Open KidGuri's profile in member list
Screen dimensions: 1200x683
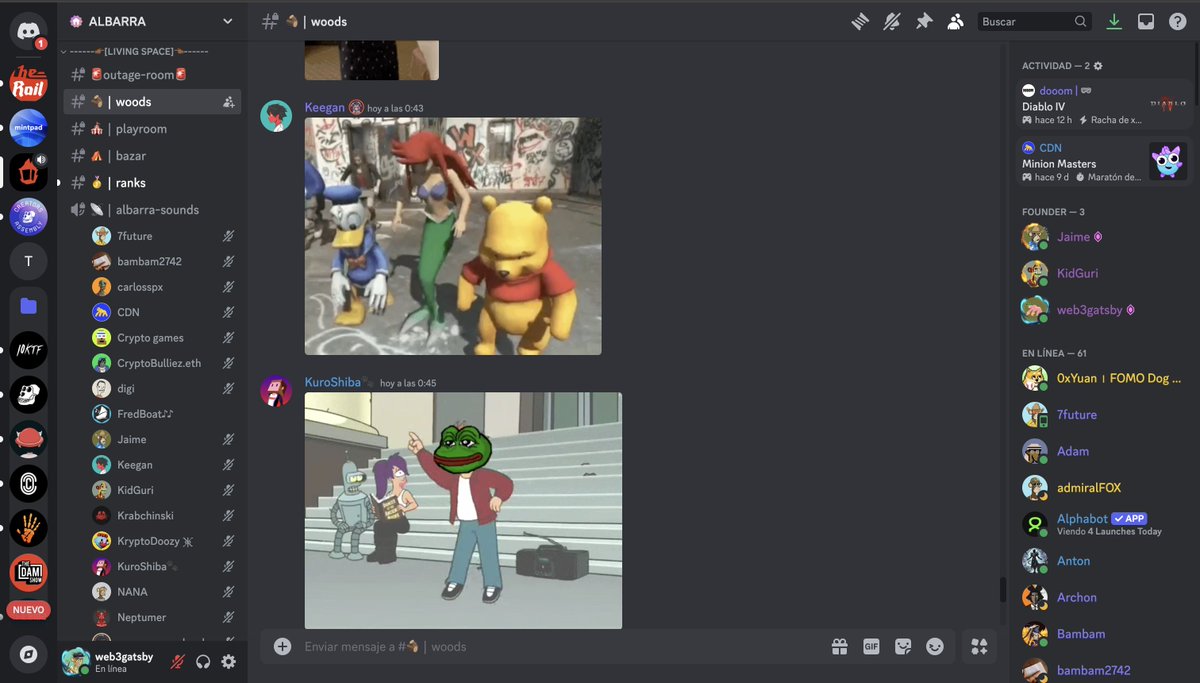click(x=1105, y=273)
